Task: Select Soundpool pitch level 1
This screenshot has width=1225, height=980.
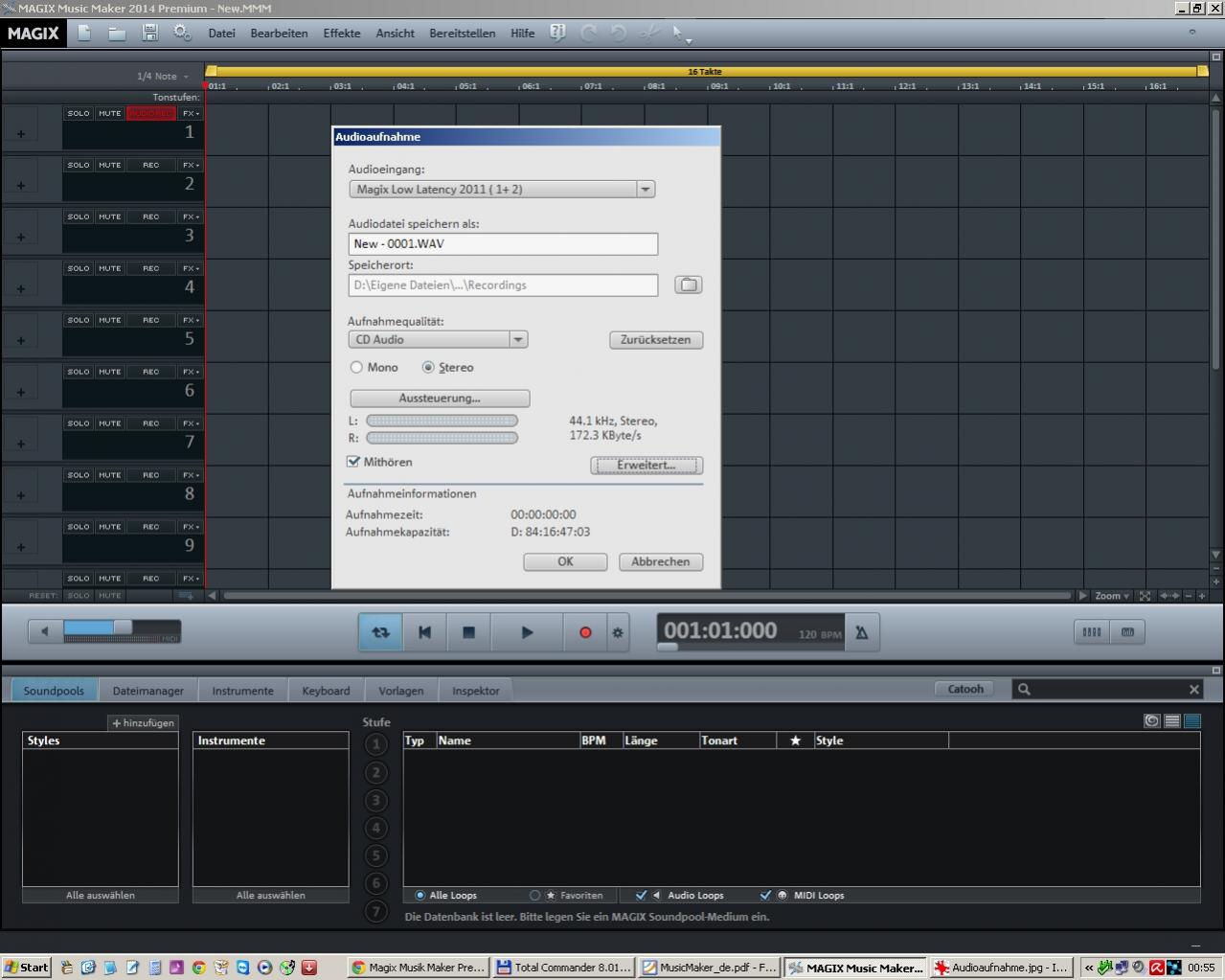Action: point(376,744)
